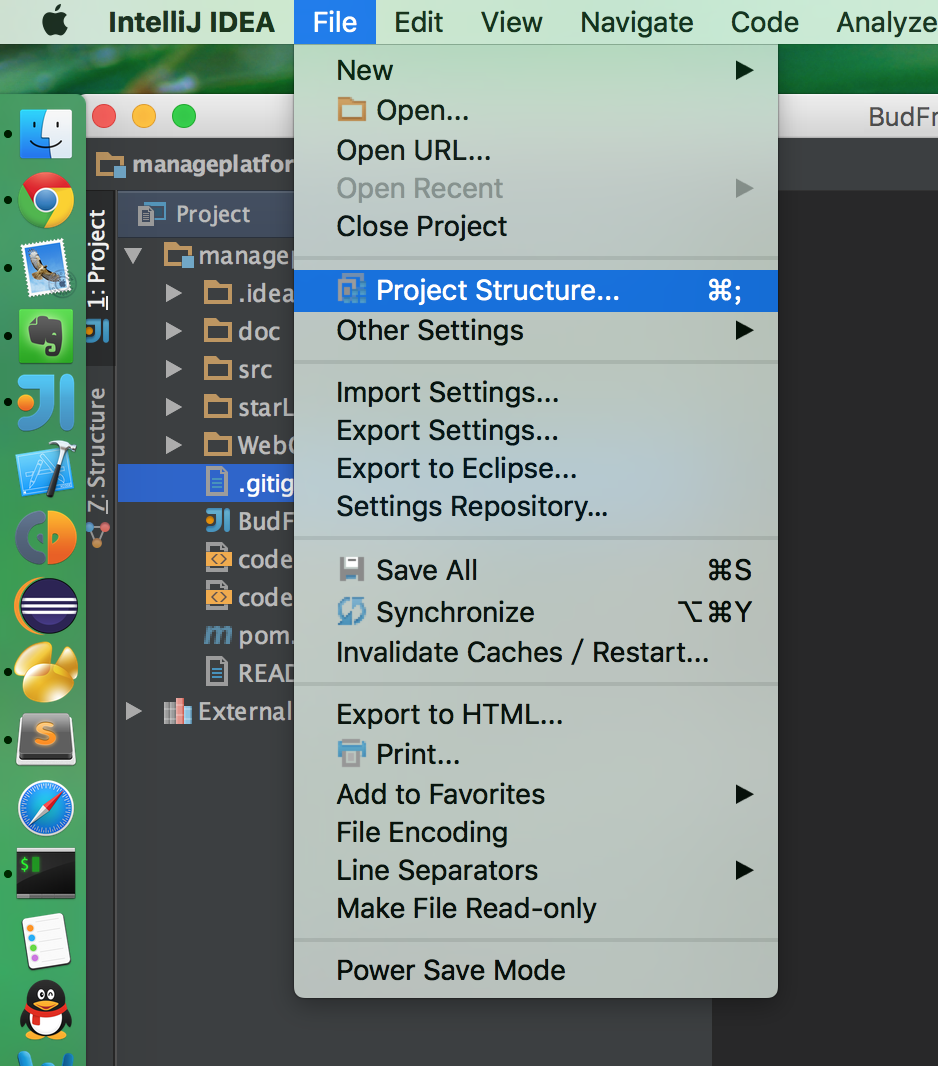Click Save All menu item
The width and height of the screenshot is (938, 1066).
click(536, 570)
